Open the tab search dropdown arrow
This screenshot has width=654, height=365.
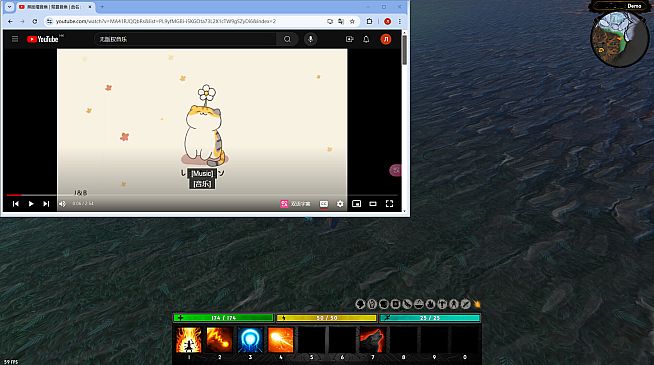click(9, 7)
